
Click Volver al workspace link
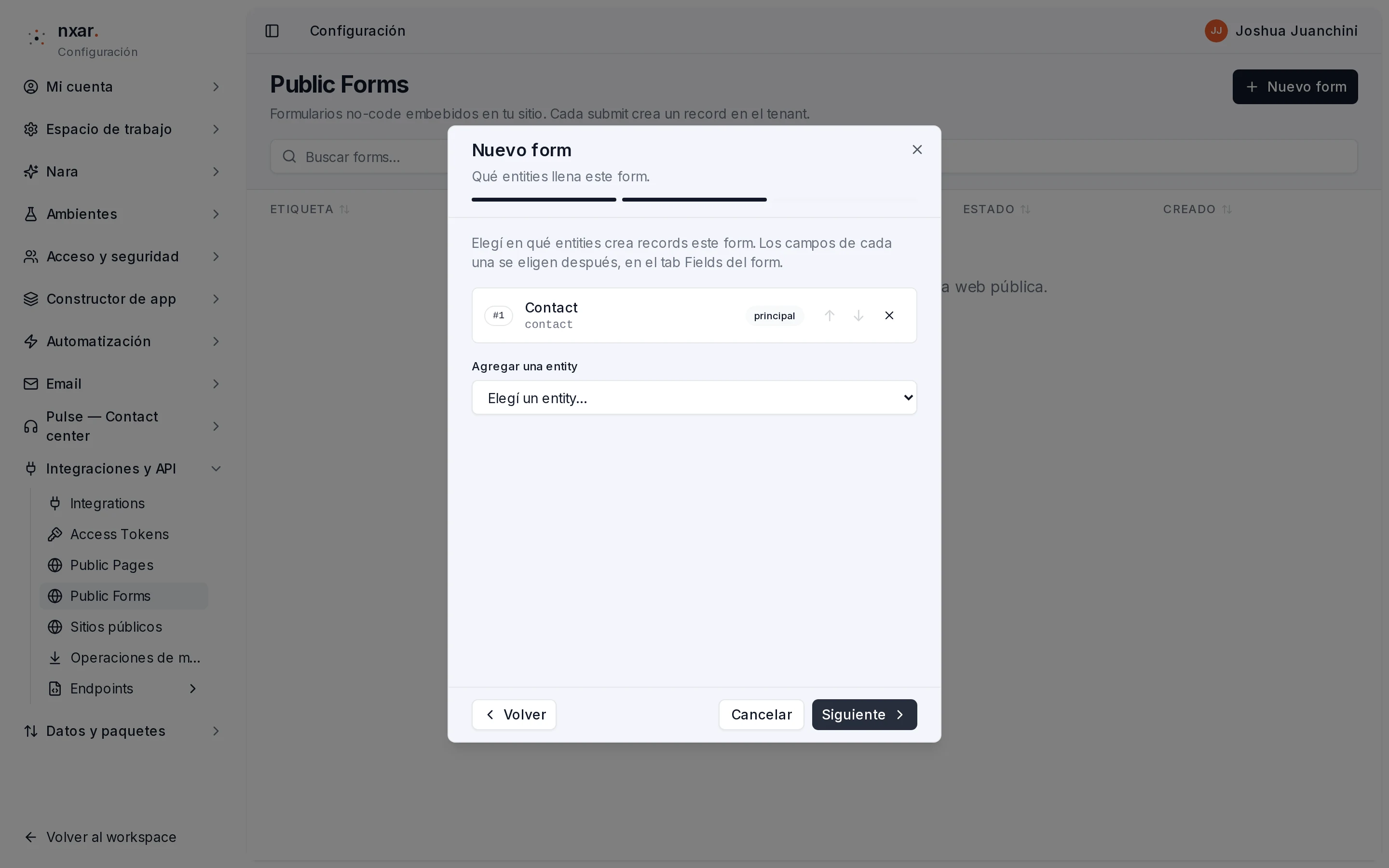100,838
